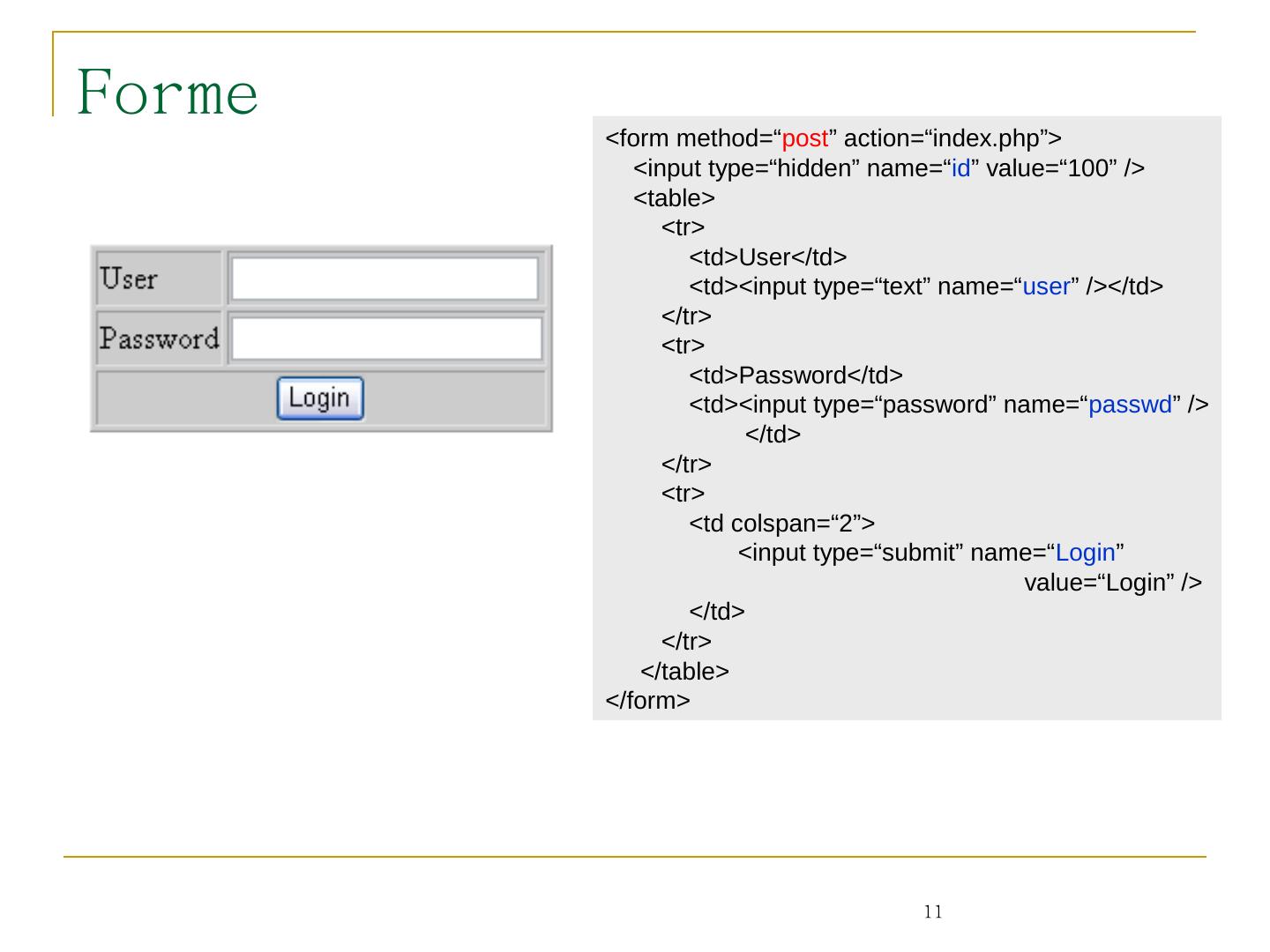Click the opening <table> tag line

tap(674, 198)
